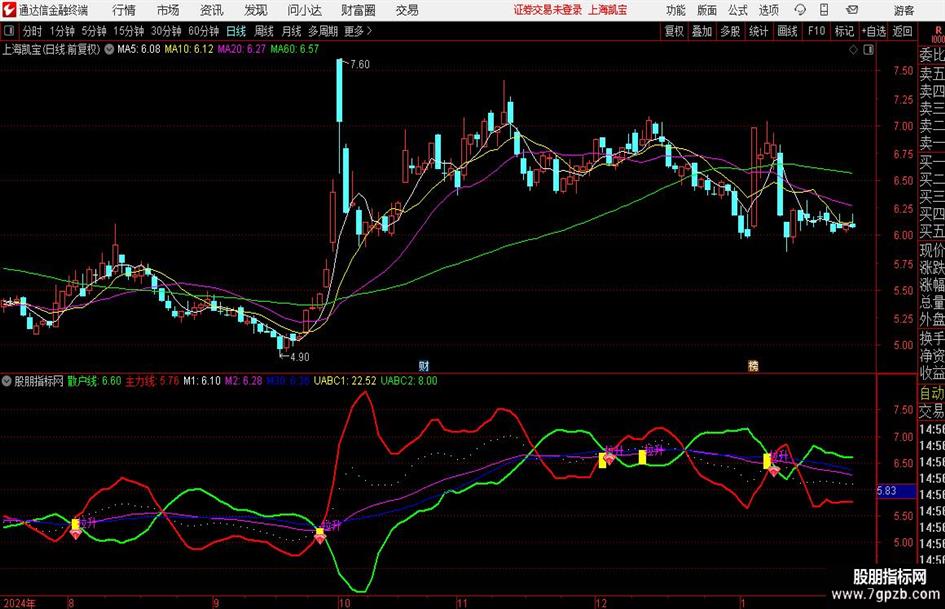The image size is (945, 609).
Task: Click the 财 info marker on chart
Action: point(424,366)
